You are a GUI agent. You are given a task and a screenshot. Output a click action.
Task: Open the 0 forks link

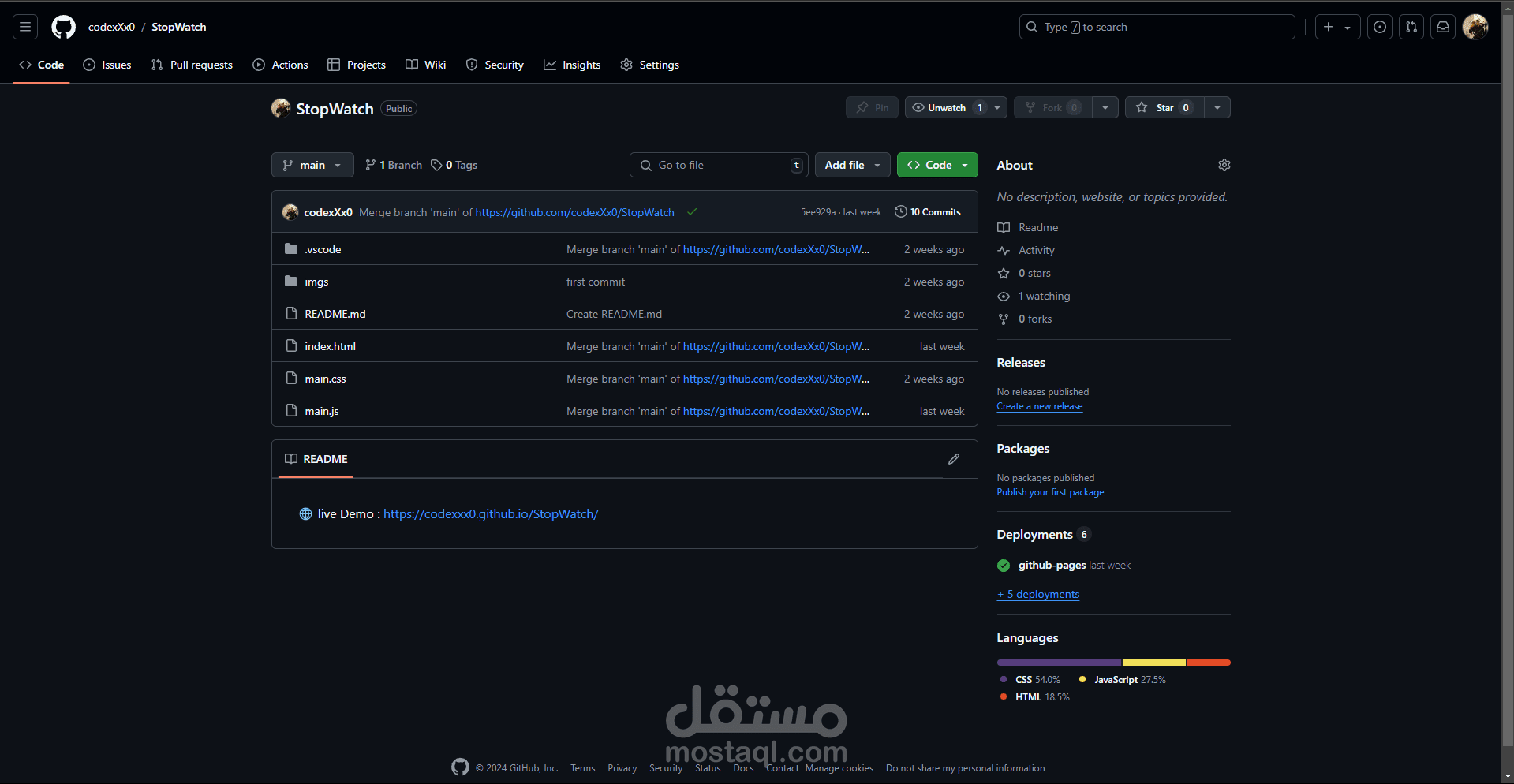click(x=1024, y=319)
